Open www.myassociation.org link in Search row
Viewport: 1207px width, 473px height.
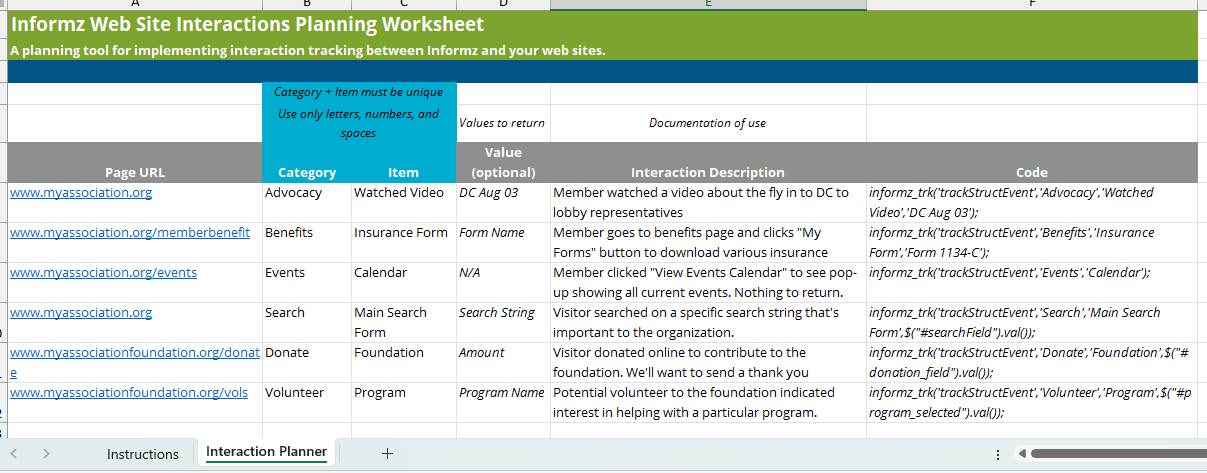point(81,312)
